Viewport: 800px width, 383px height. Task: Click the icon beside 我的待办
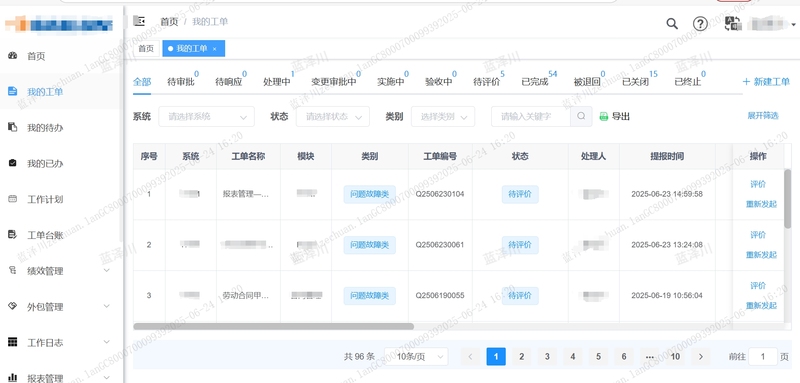point(13,127)
